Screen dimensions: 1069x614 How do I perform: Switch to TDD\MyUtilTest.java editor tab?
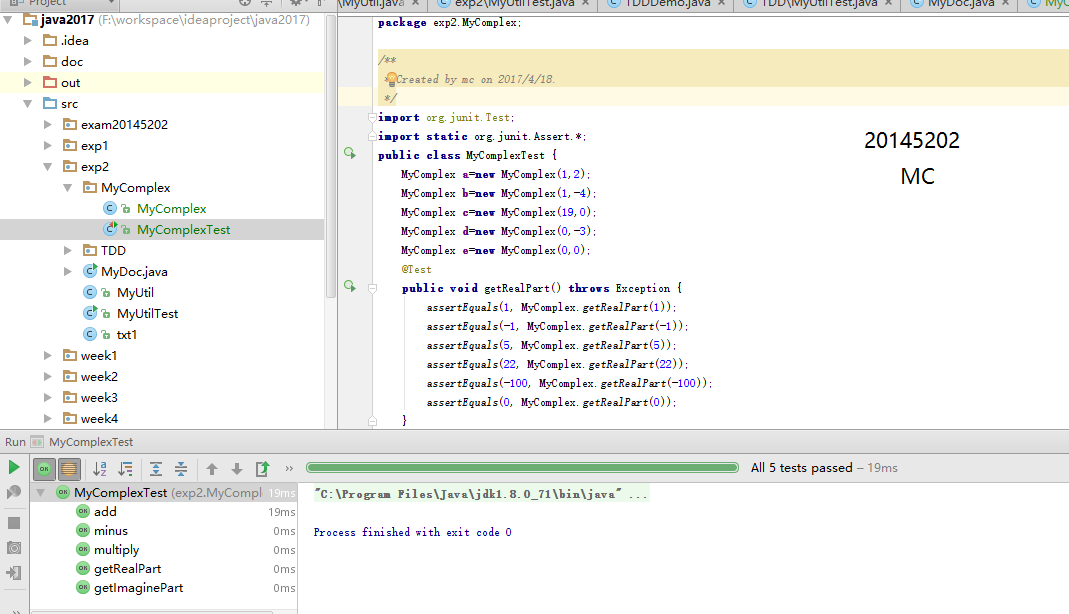(819, 3)
